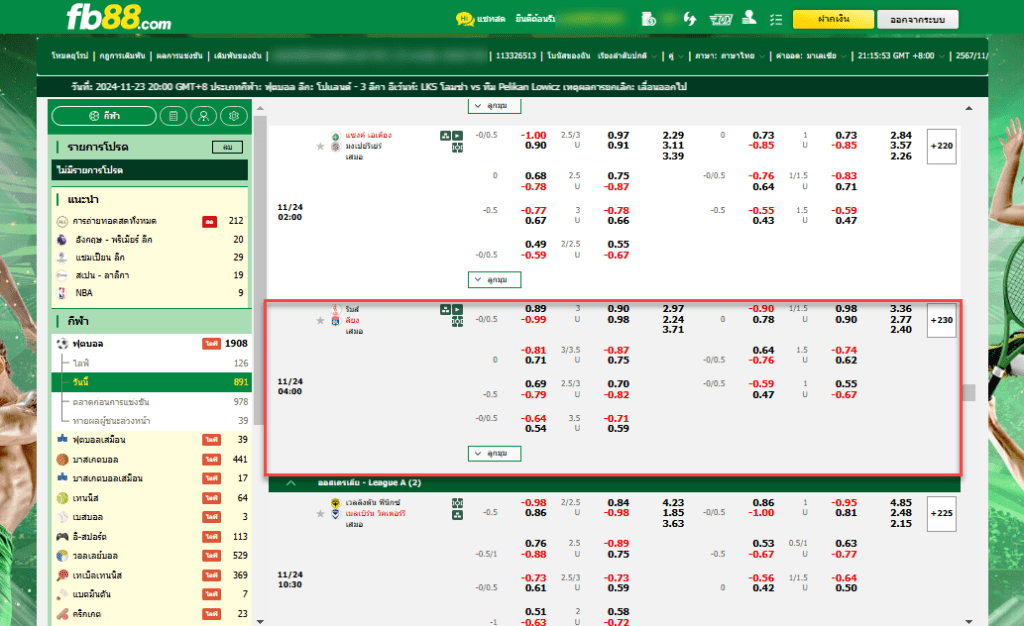Open the user profile icon in header
The height and width of the screenshot is (626, 1024).
point(750,18)
